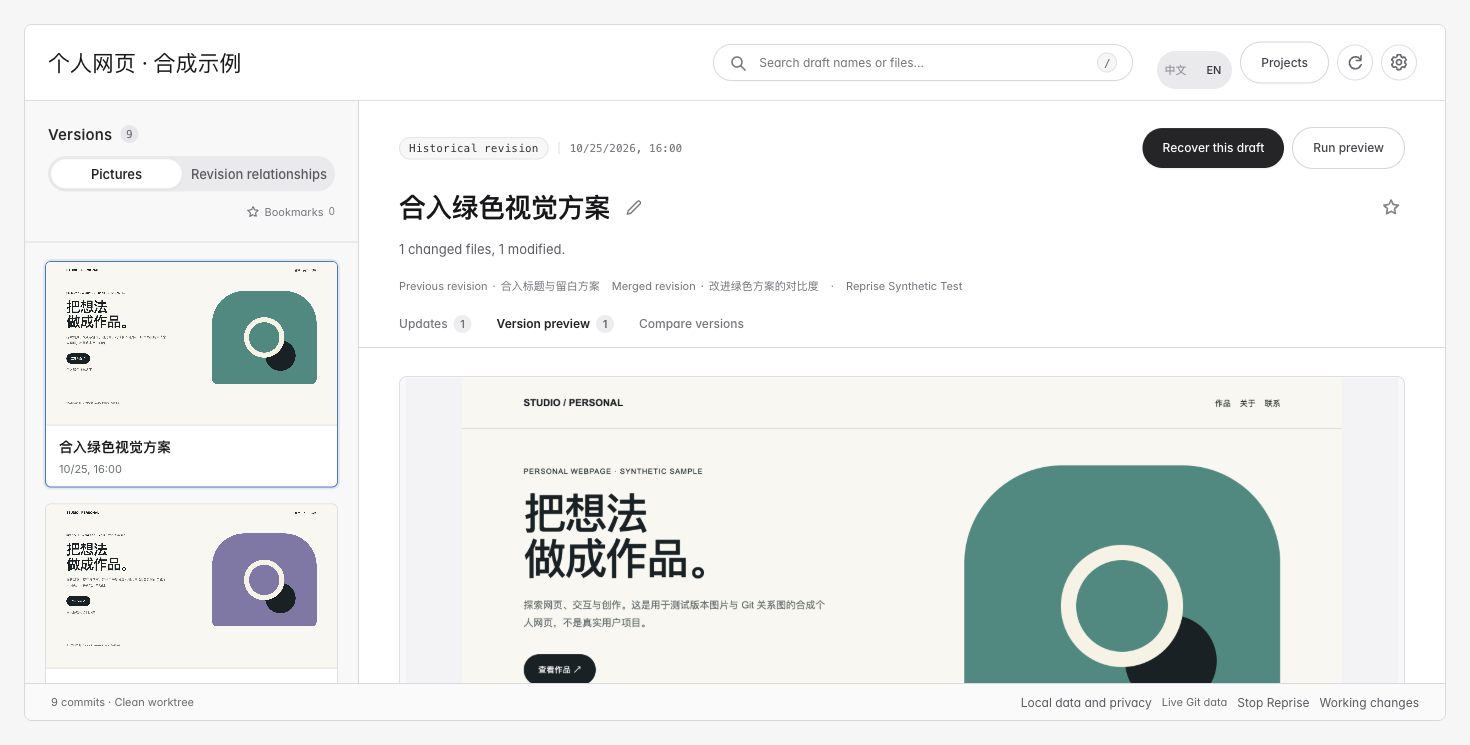Viewport: 1470px width, 745px height.
Task: Click the slash shortcut badge in search
Action: (1107, 63)
